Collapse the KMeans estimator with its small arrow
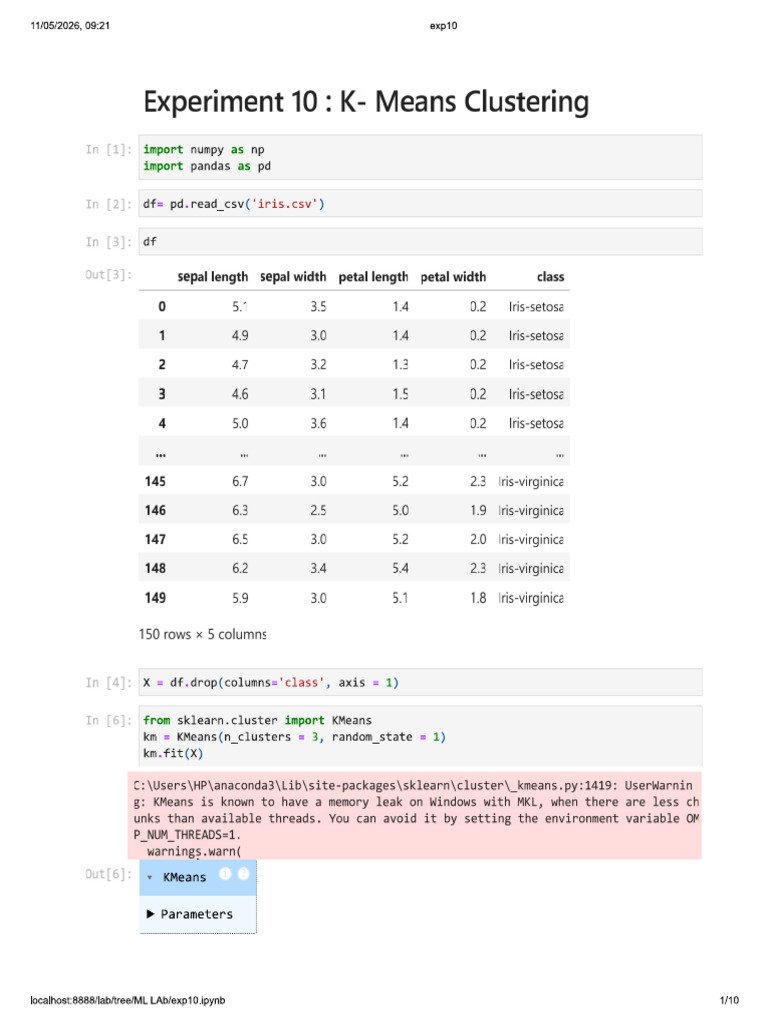Screen dimensions: 768x1024 click(150, 877)
